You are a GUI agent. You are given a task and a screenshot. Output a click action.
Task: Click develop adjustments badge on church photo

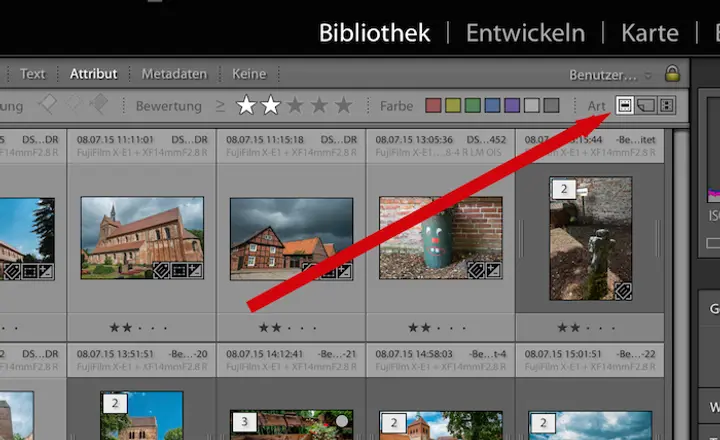pos(195,271)
